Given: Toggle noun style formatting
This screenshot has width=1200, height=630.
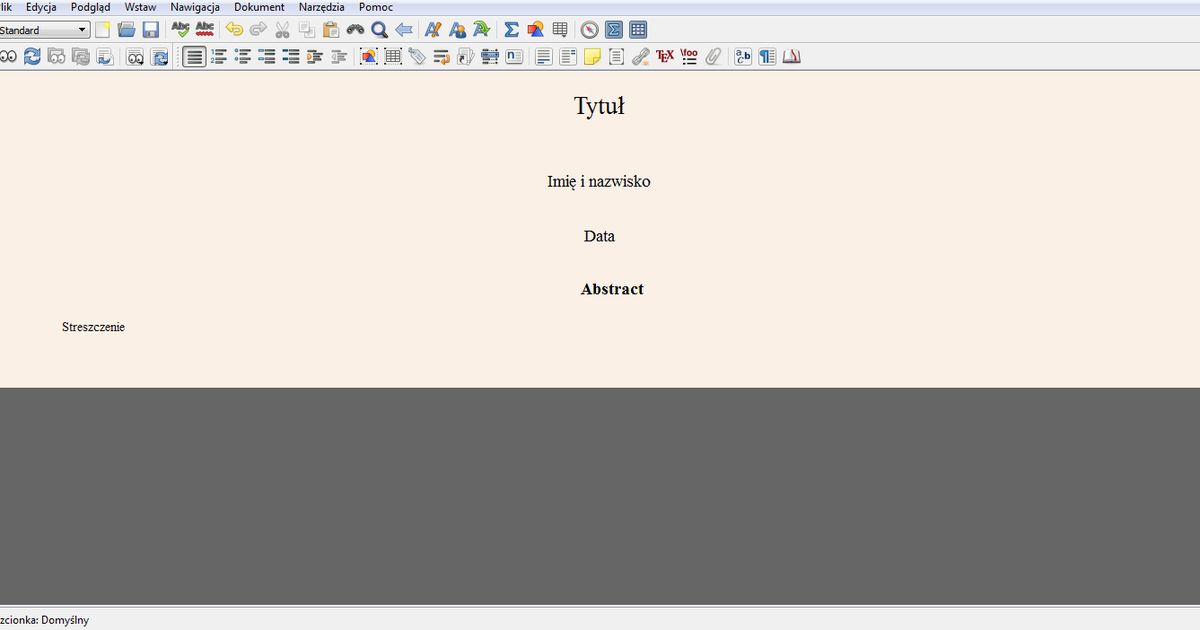Looking at the screenshot, I should coord(457,29).
